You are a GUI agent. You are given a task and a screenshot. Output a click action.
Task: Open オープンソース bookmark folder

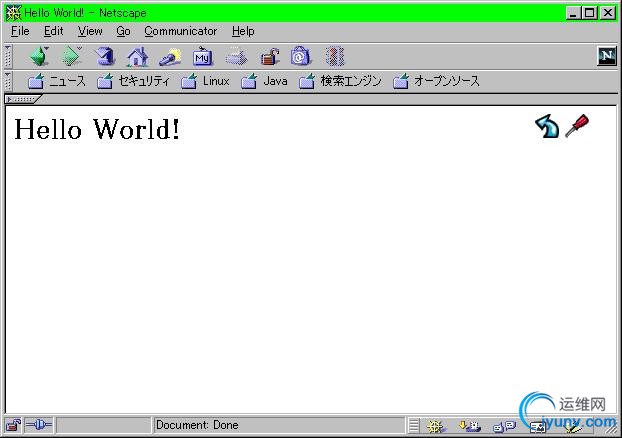(436, 81)
